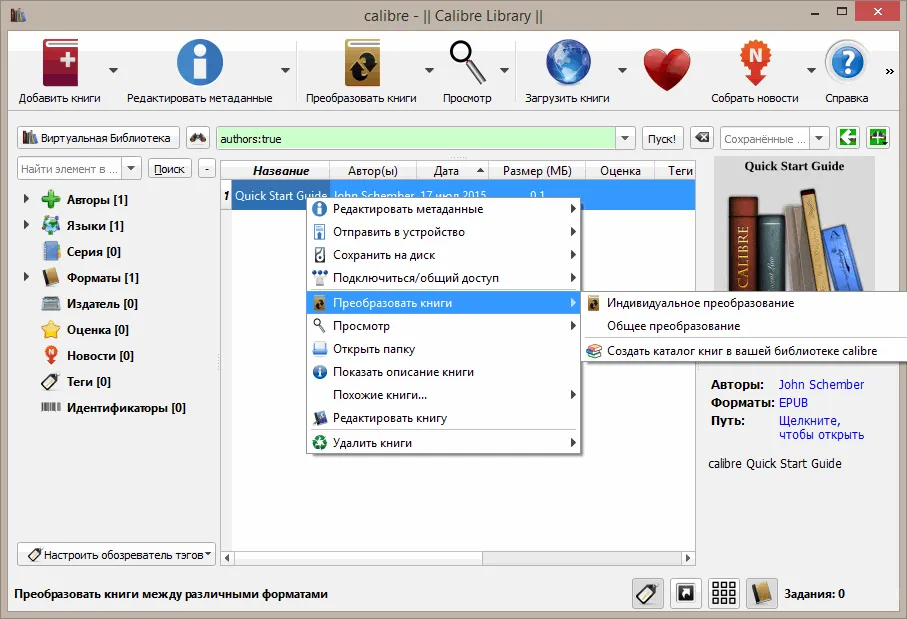Click the Загрузить книги globe icon
Image resolution: width=907 pixels, height=619 pixels.
coord(568,62)
